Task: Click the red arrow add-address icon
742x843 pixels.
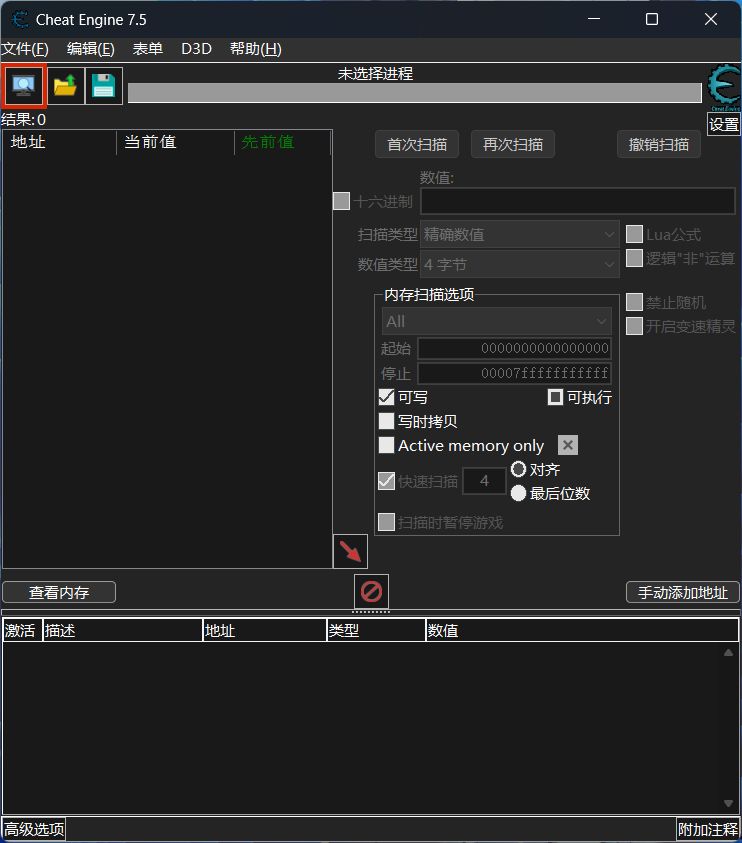Action: coord(351,551)
